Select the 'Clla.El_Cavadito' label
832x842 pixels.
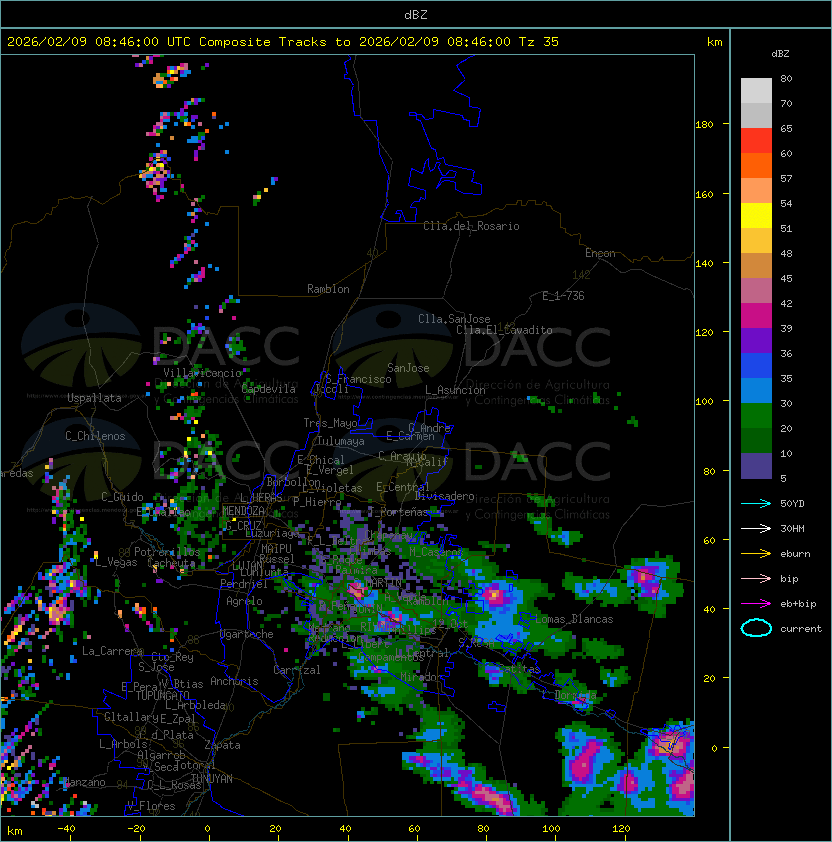pyautogui.click(x=504, y=330)
